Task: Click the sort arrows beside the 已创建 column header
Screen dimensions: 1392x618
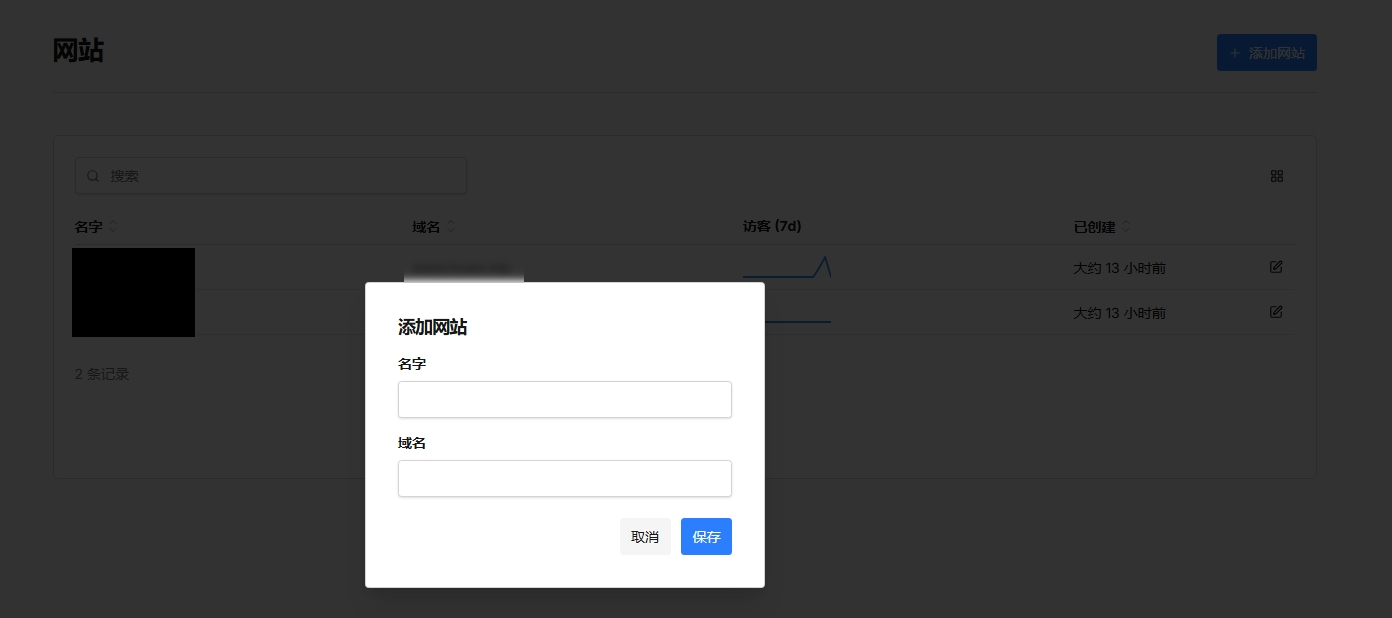Action: tap(1126, 227)
